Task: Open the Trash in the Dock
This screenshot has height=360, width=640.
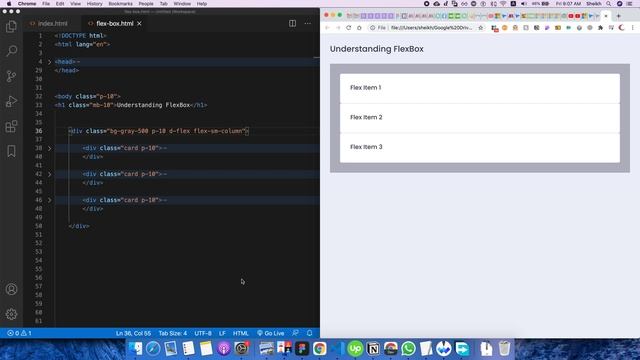Action: (x=504, y=349)
